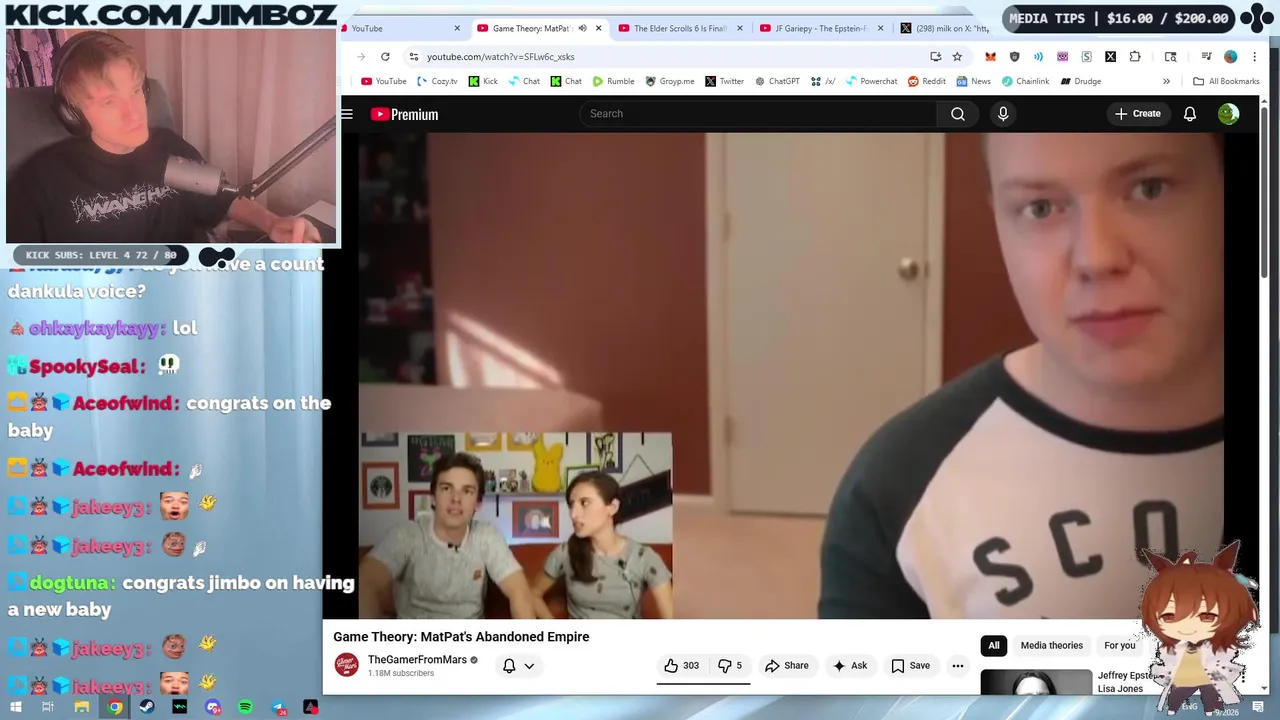Viewport: 1280px width, 720px height.
Task: Open the YouTube notifications bell
Action: point(1190,114)
